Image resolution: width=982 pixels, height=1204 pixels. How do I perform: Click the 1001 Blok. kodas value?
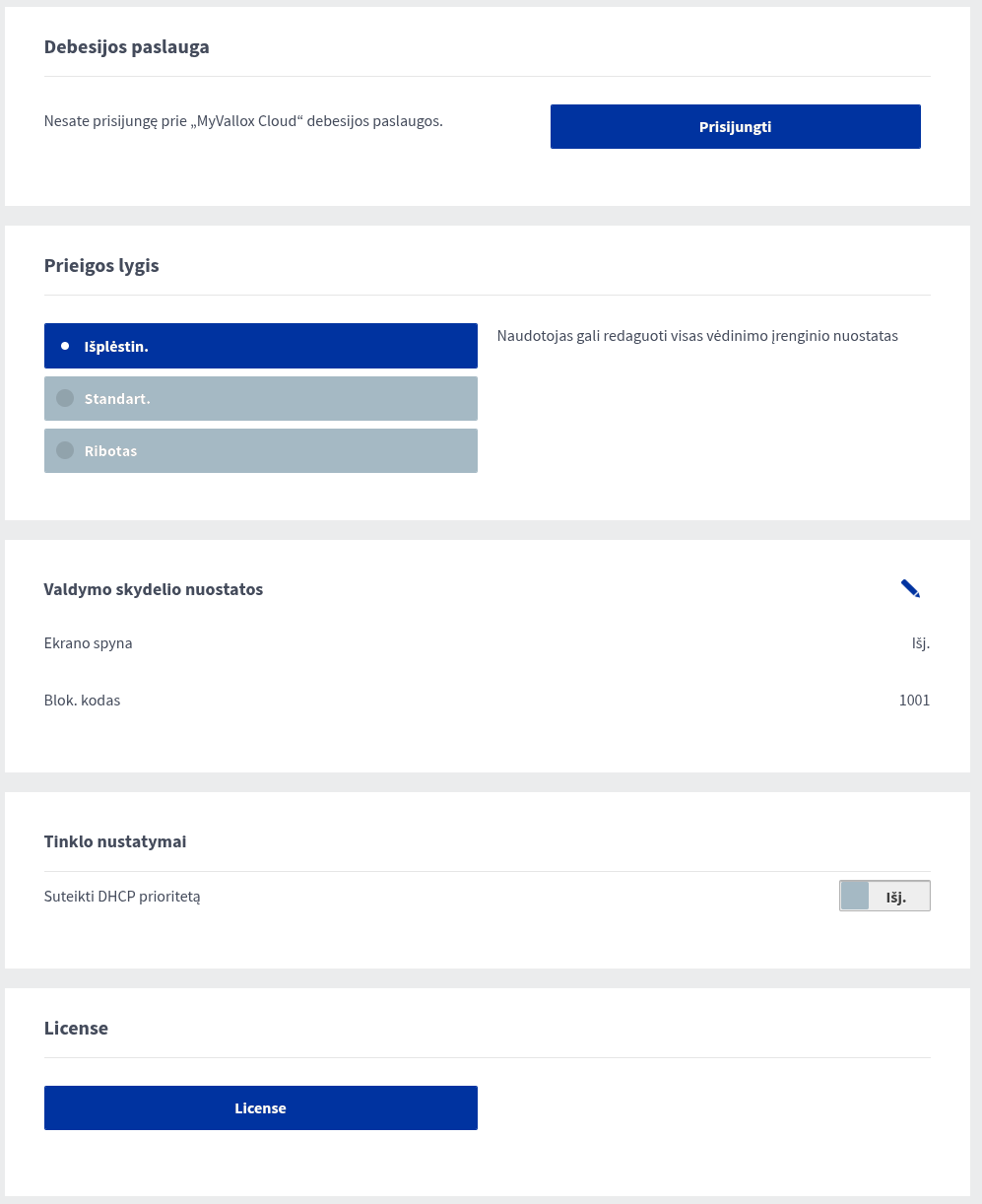point(914,701)
